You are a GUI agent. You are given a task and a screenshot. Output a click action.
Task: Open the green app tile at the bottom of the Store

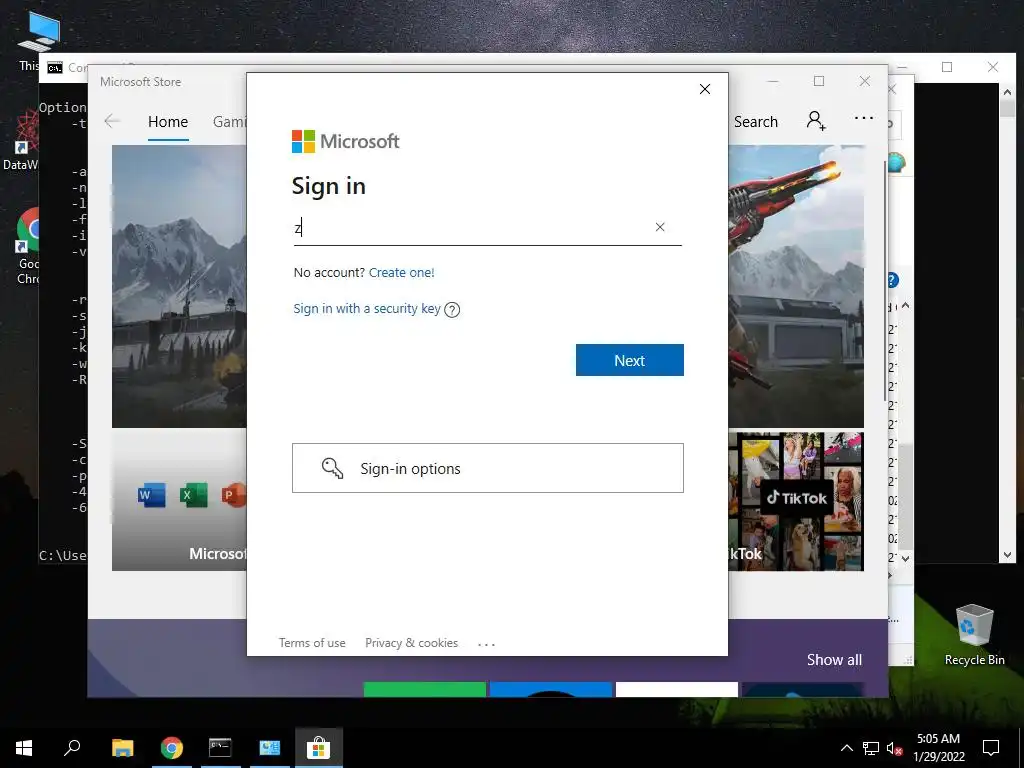(424, 689)
